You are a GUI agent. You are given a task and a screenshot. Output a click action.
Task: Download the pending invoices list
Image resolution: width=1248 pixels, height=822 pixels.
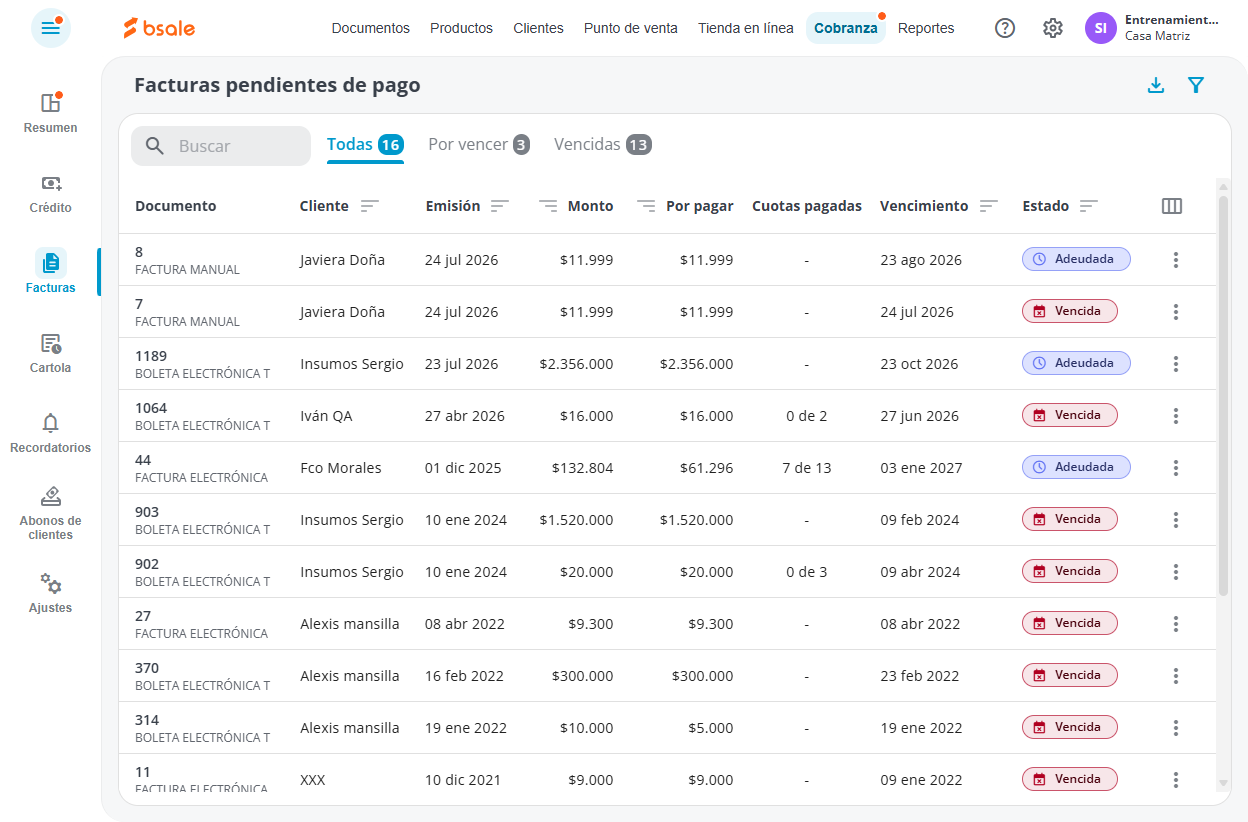click(1156, 85)
